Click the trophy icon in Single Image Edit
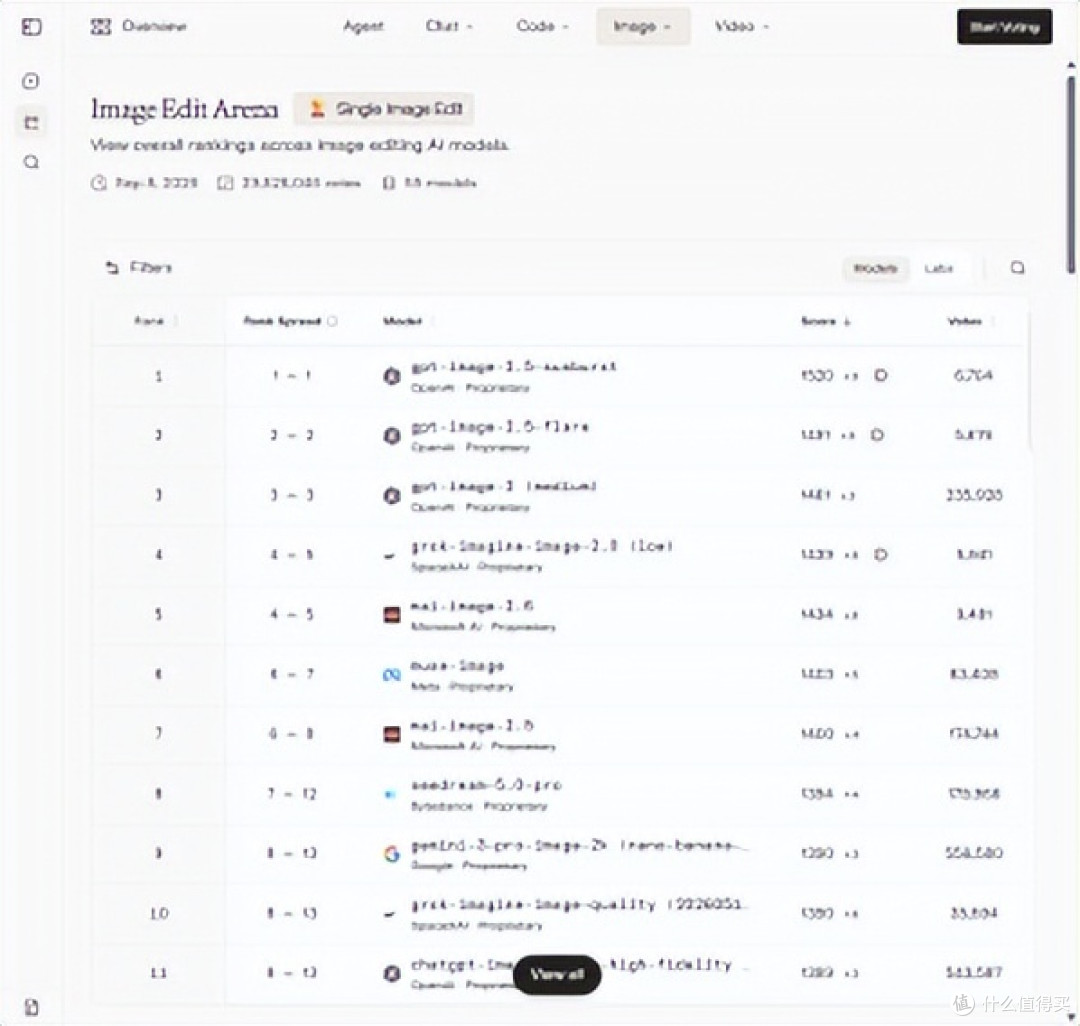Screen dimensions: 1080x1026 317,109
